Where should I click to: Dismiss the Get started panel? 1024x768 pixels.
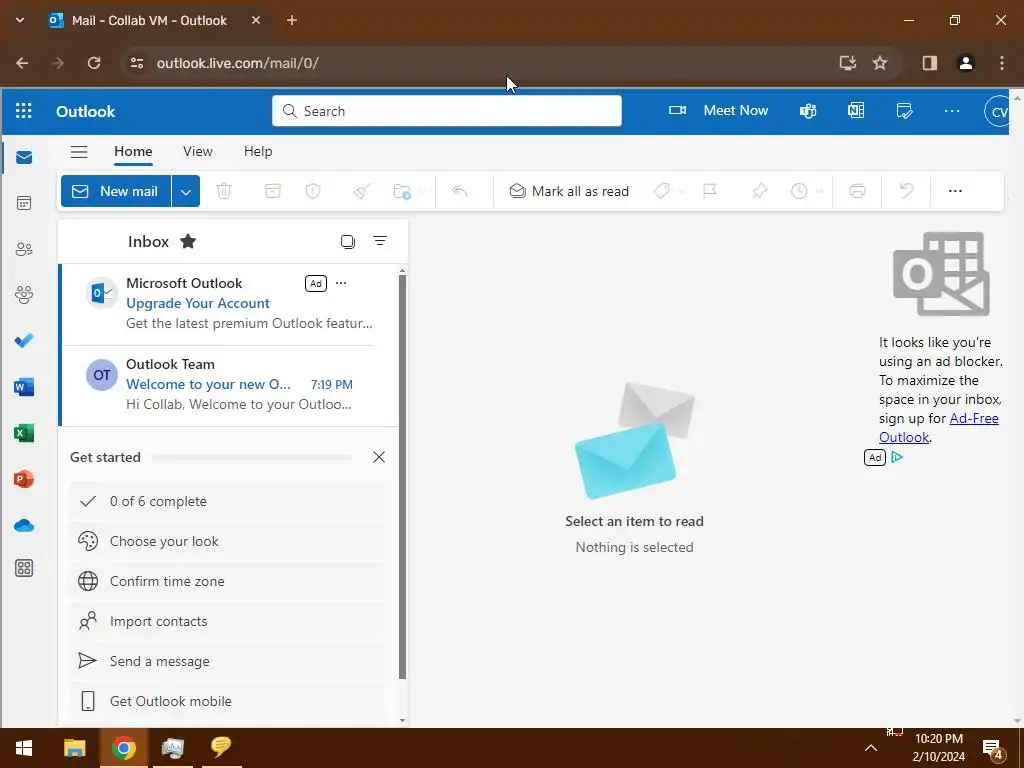pyautogui.click(x=379, y=457)
